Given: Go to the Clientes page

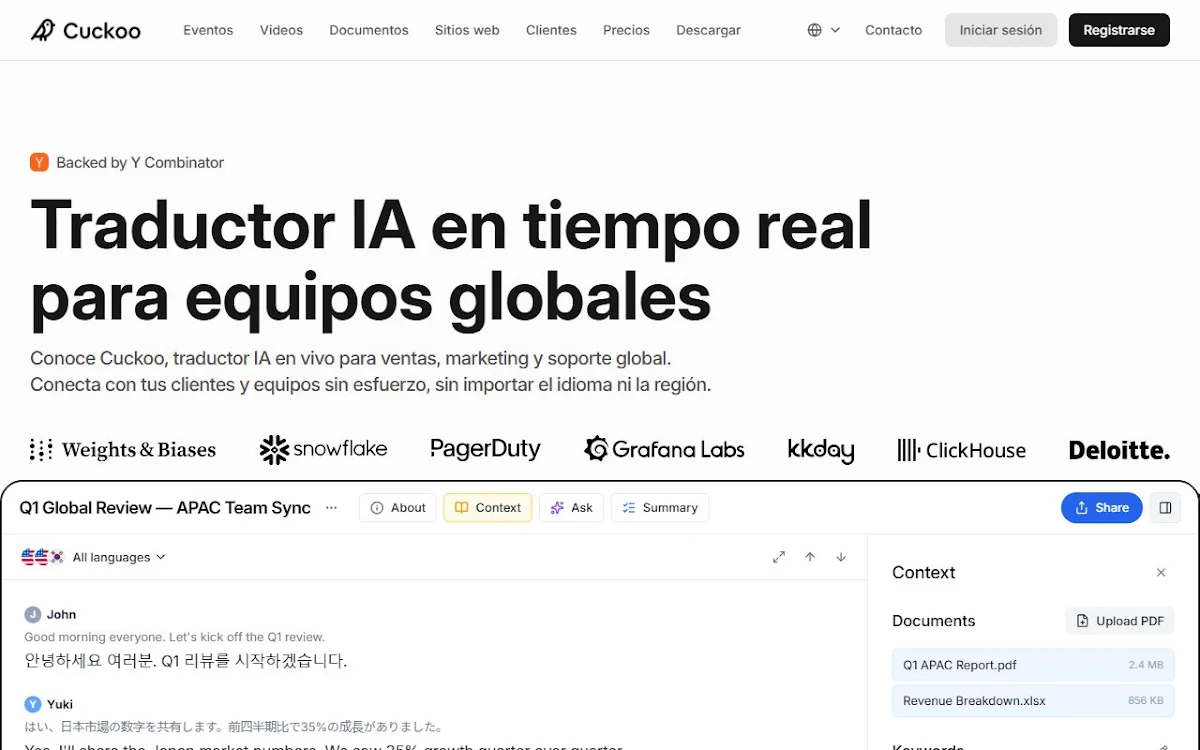Looking at the screenshot, I should click(551, 30).
